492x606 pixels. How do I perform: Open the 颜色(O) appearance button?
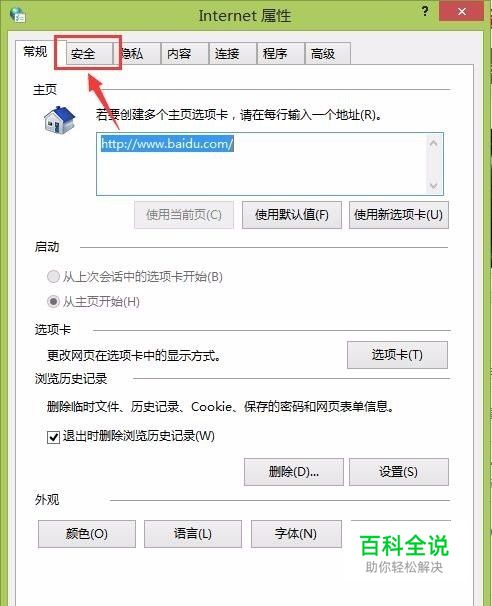click(87, 534)
